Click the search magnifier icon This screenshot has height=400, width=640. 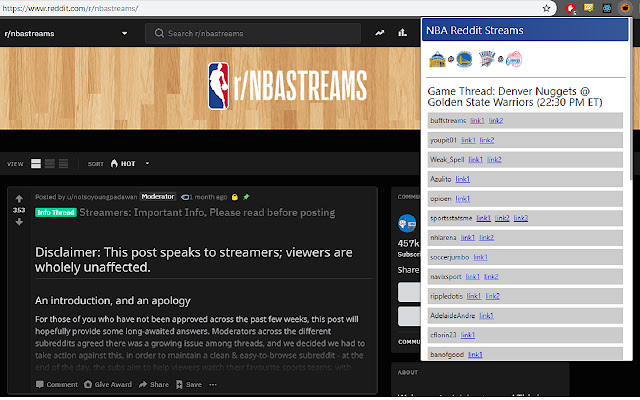[159, 33]
